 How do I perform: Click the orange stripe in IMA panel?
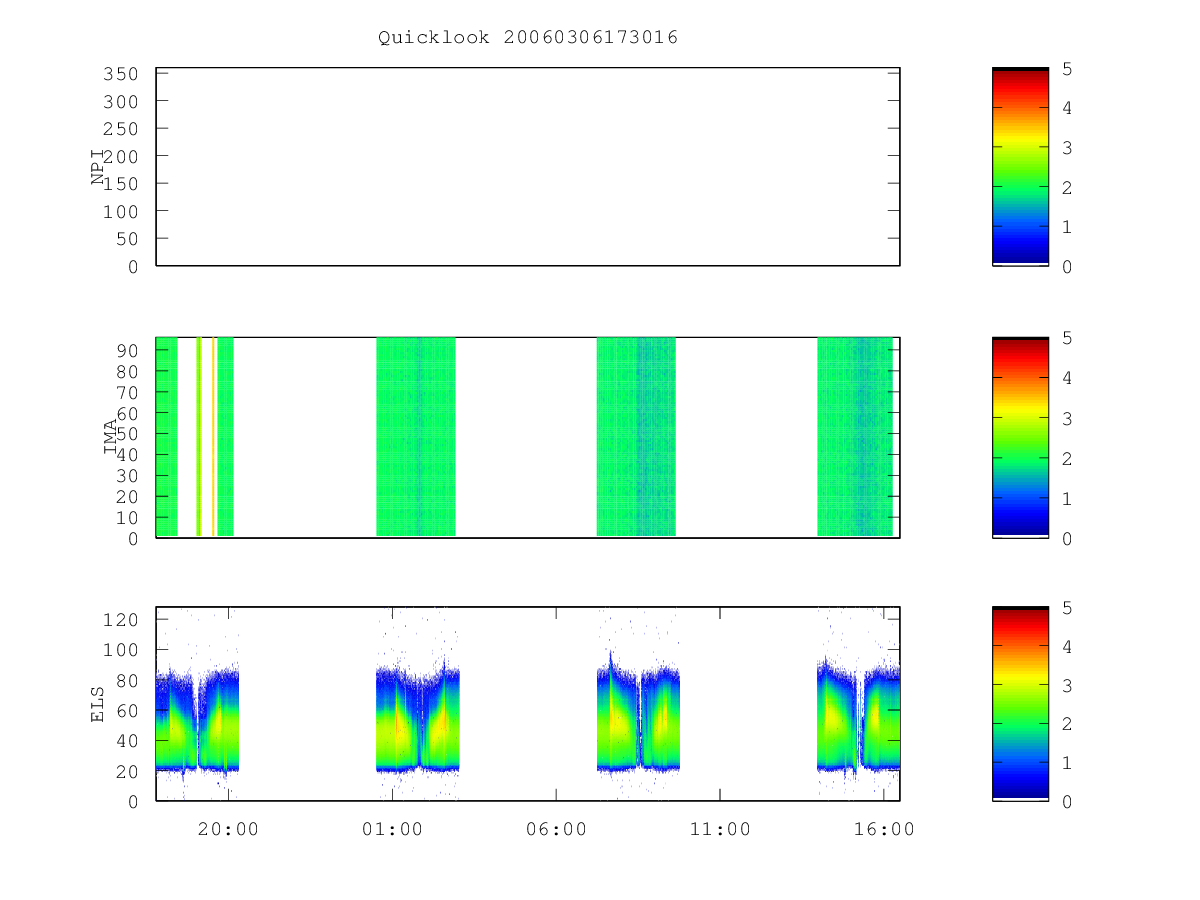point(213,437)
